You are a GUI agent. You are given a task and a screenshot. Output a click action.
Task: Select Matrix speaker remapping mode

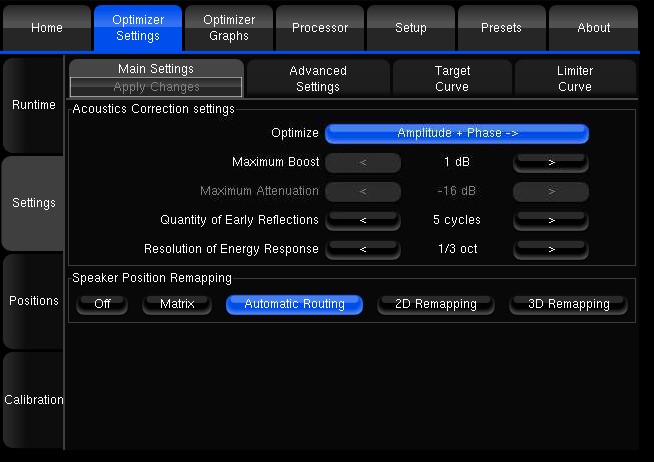pyautogui.click(x=177, y=304)
